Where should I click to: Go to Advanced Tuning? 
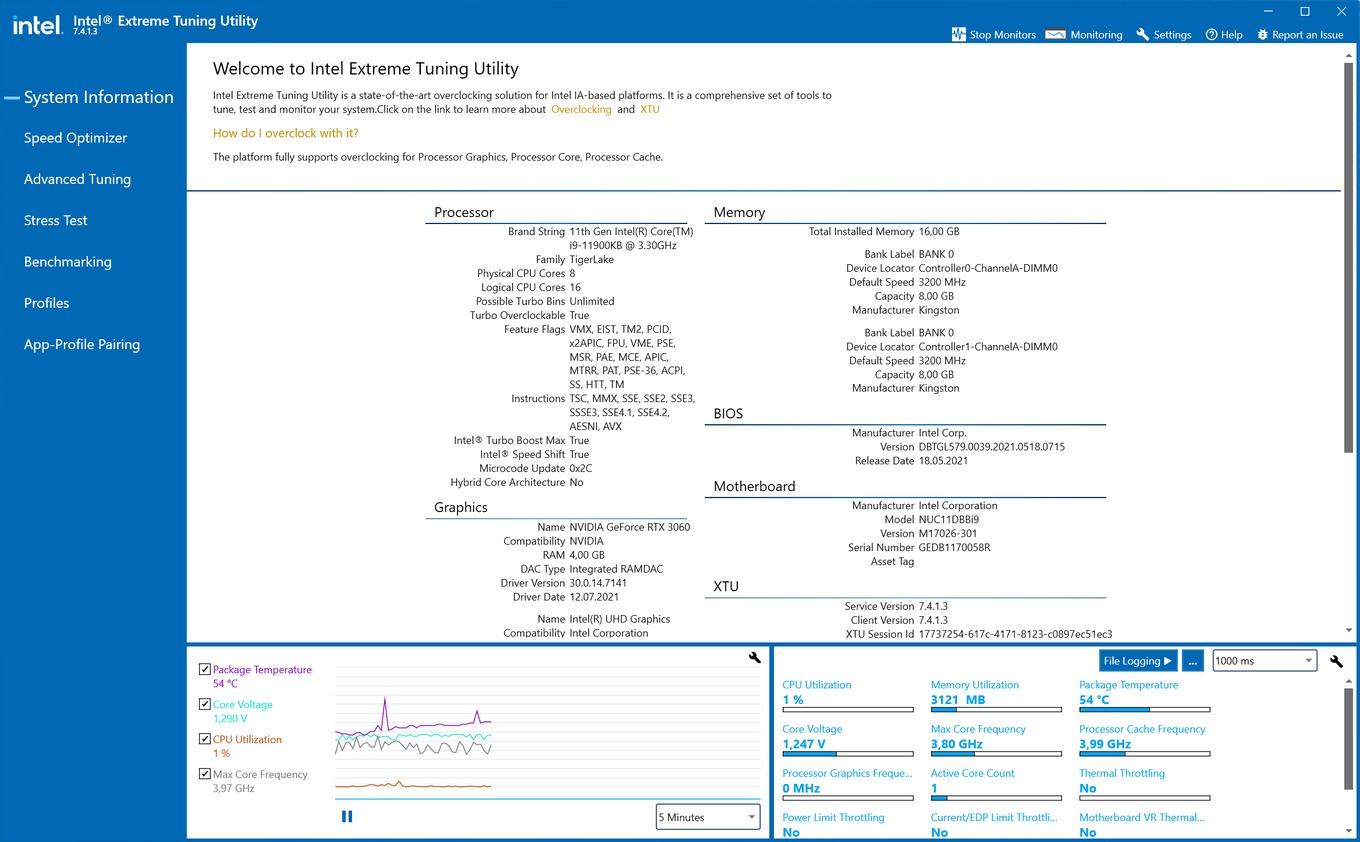click(x=77, y=179)
